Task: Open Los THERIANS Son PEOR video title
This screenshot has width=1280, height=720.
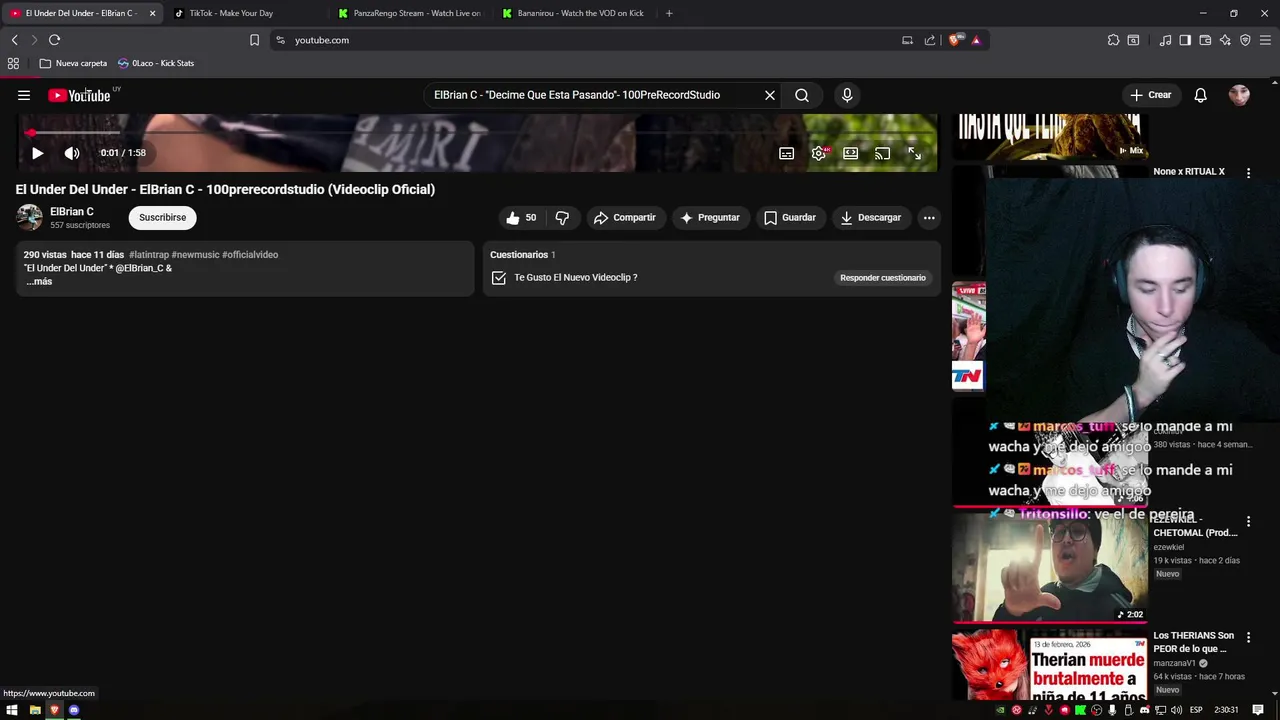Action: (x=1194, y=642)
